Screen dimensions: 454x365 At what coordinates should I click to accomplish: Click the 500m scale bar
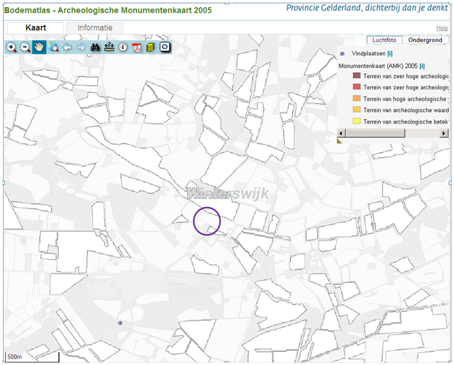click(32, 357)
